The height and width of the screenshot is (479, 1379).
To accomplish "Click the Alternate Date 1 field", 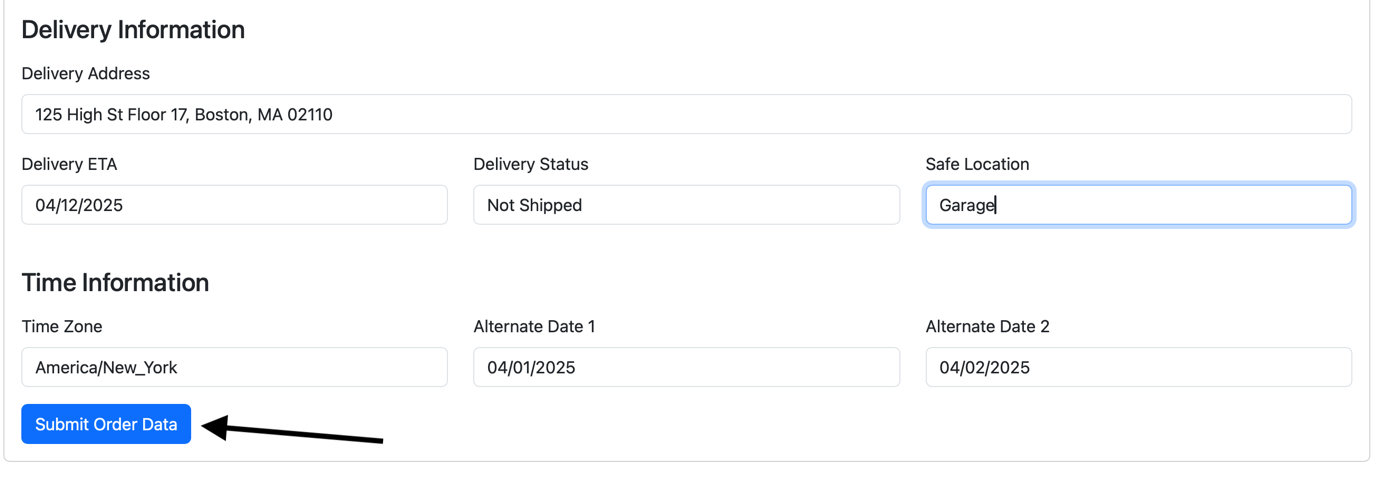I will [x=686, y=368].
